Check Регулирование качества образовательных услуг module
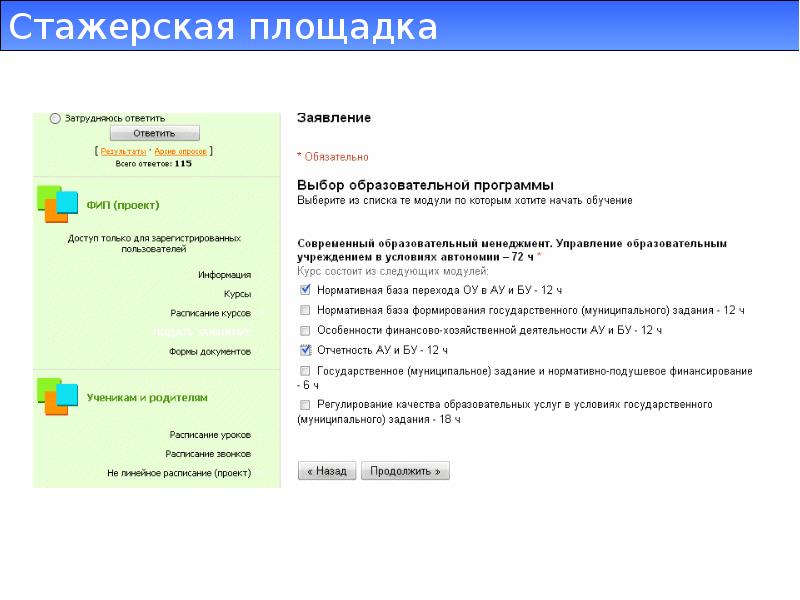The image size is (800, 600). 305,405
